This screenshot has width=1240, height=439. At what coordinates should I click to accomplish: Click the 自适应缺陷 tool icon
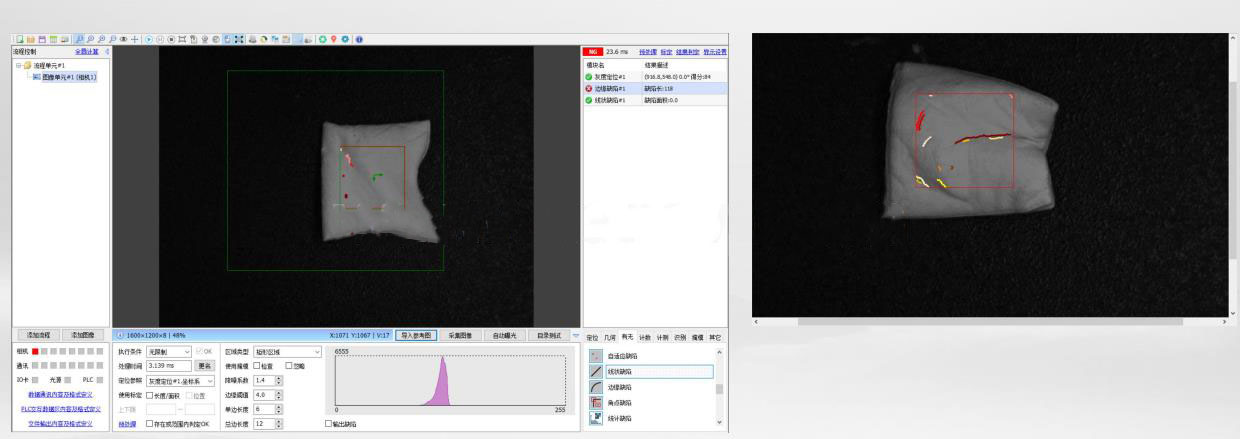596,356
